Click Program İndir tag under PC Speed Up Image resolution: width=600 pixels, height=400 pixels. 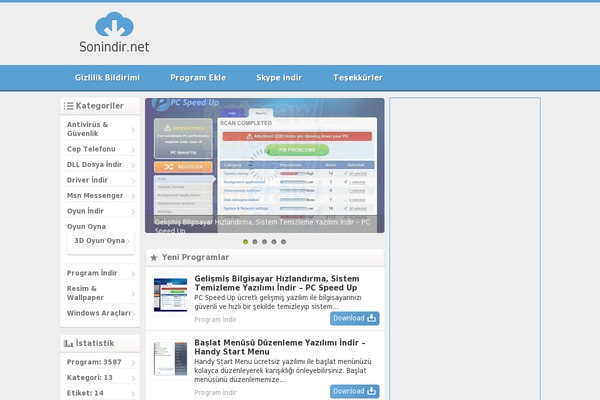pyautogui.click(x=215, y=320)
